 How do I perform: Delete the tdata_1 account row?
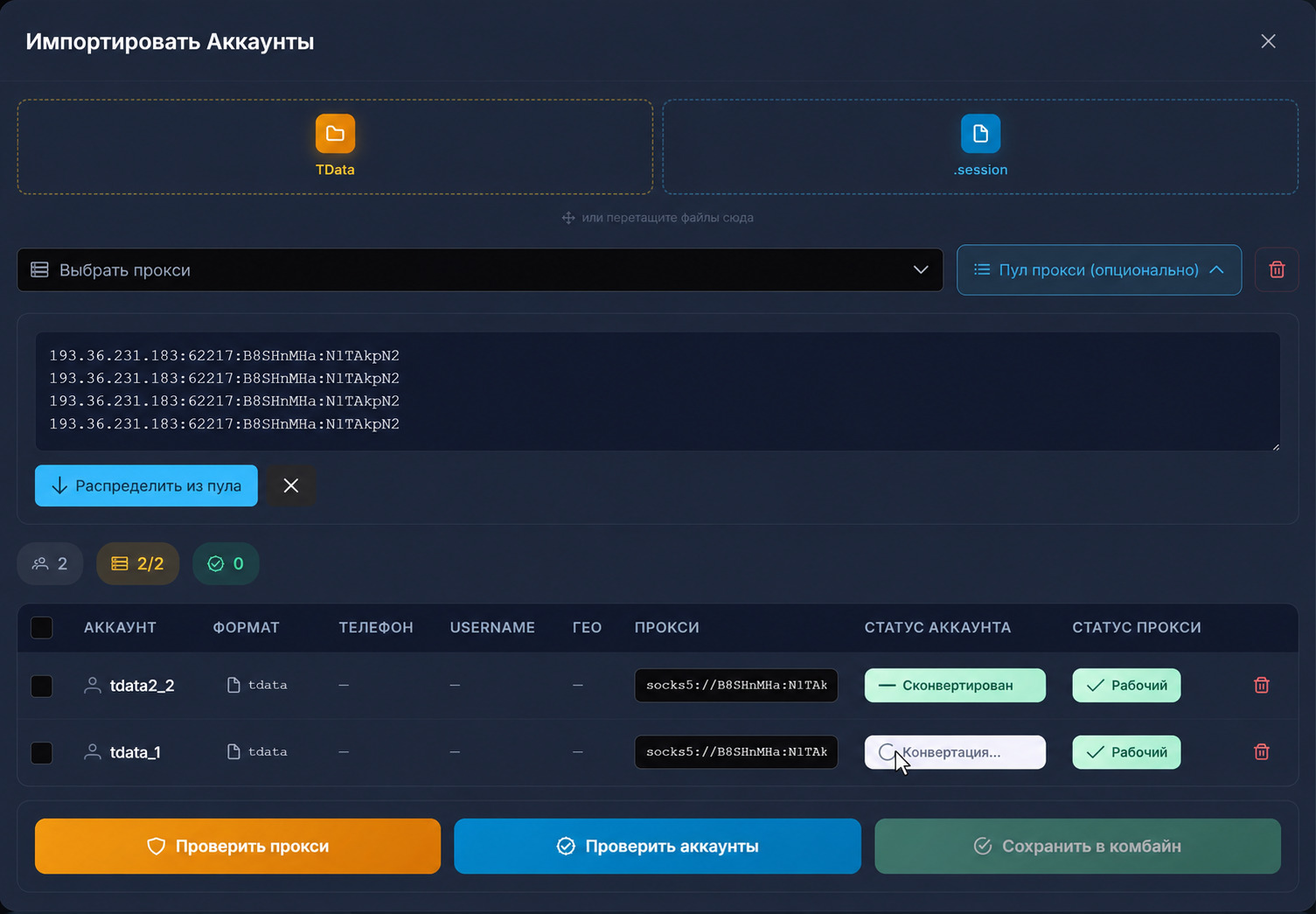coord(1261,751)
